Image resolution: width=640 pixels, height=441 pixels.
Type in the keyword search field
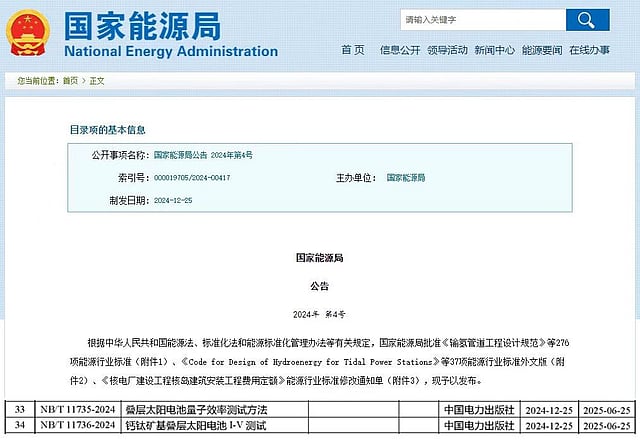pos(480,20)
